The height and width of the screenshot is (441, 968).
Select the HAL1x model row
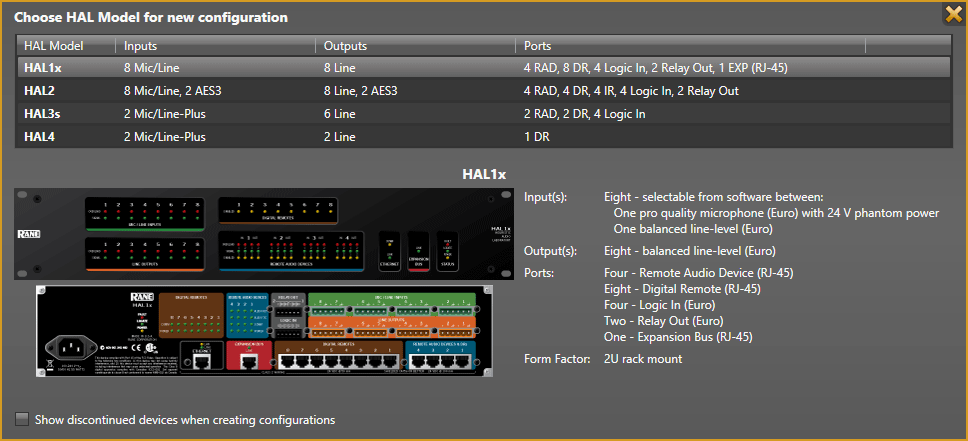483,68
